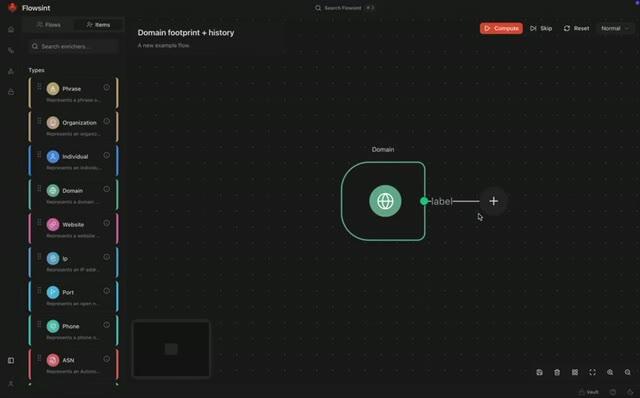The width and height of the screenshot is (640, 398).
Task: Click the plus add-node button
Action: (x=493, y=201)
